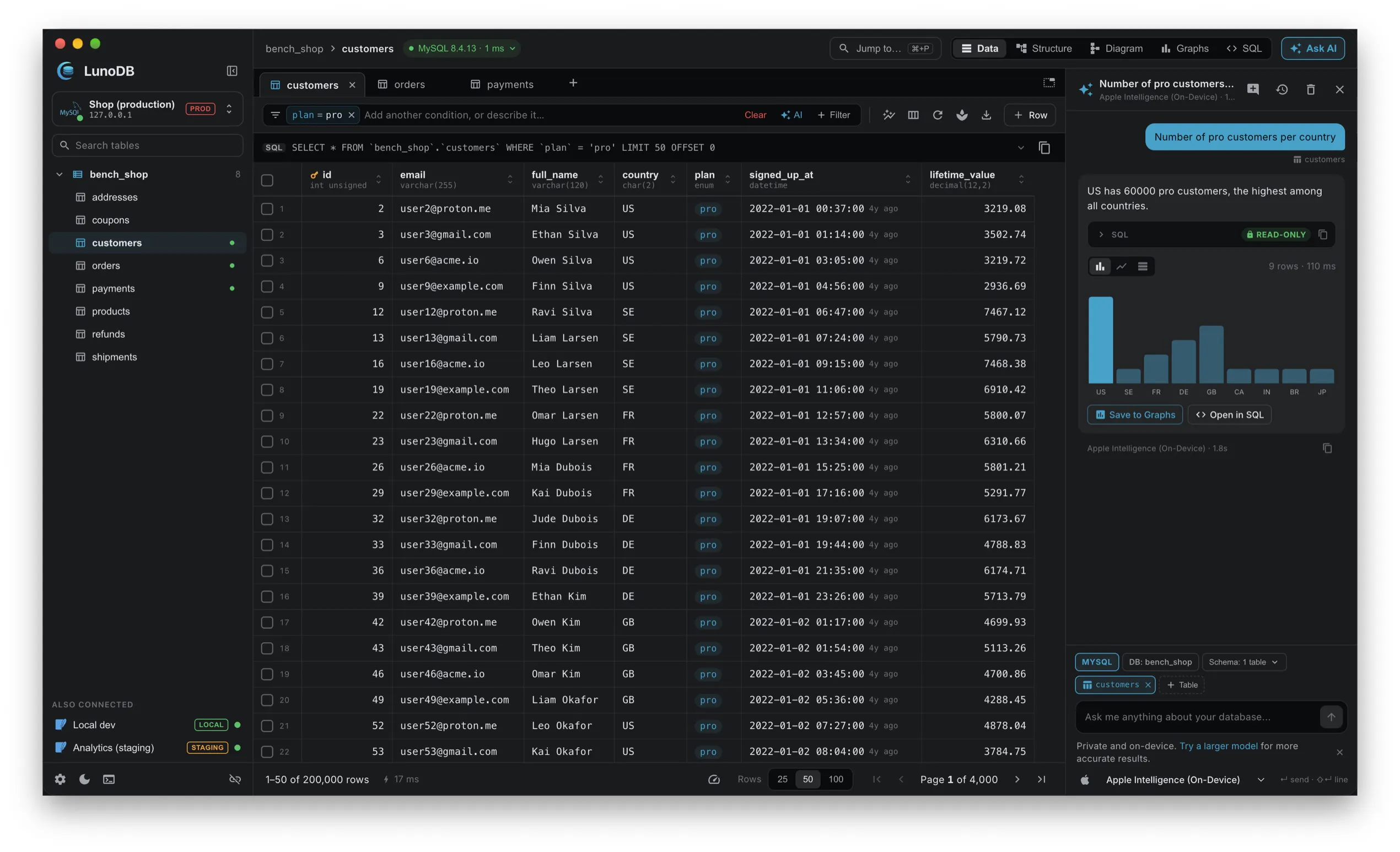Collapse the bench_shop database tree

(59, 174)
